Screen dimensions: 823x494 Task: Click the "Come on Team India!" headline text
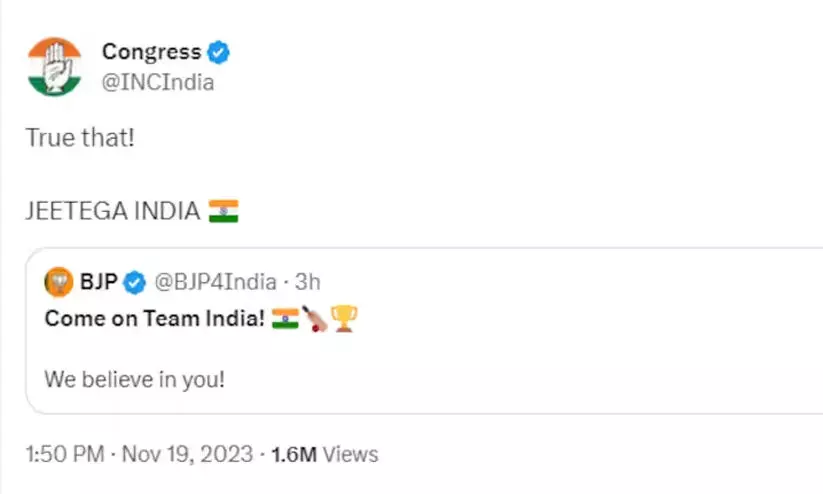(x=155, y=319)
